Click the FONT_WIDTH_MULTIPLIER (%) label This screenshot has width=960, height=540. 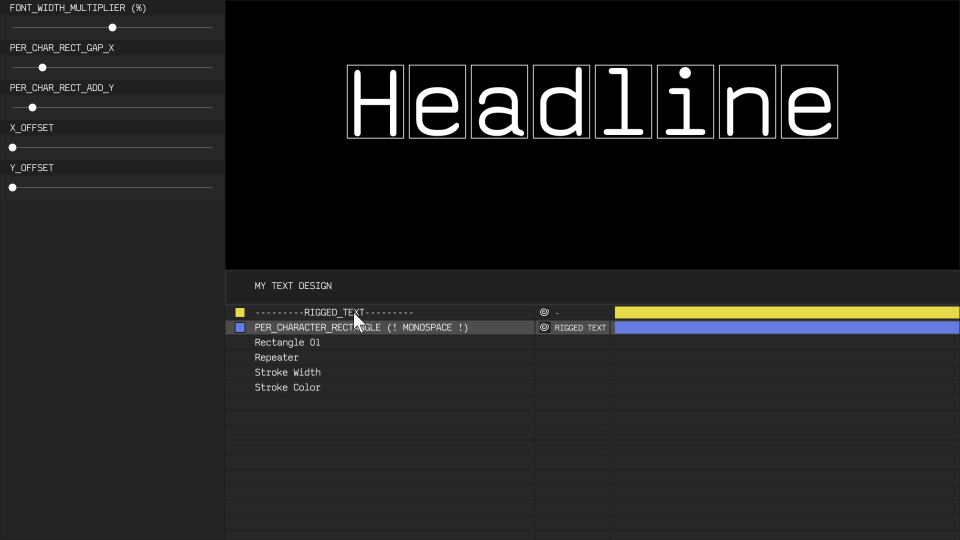point(78,8)
